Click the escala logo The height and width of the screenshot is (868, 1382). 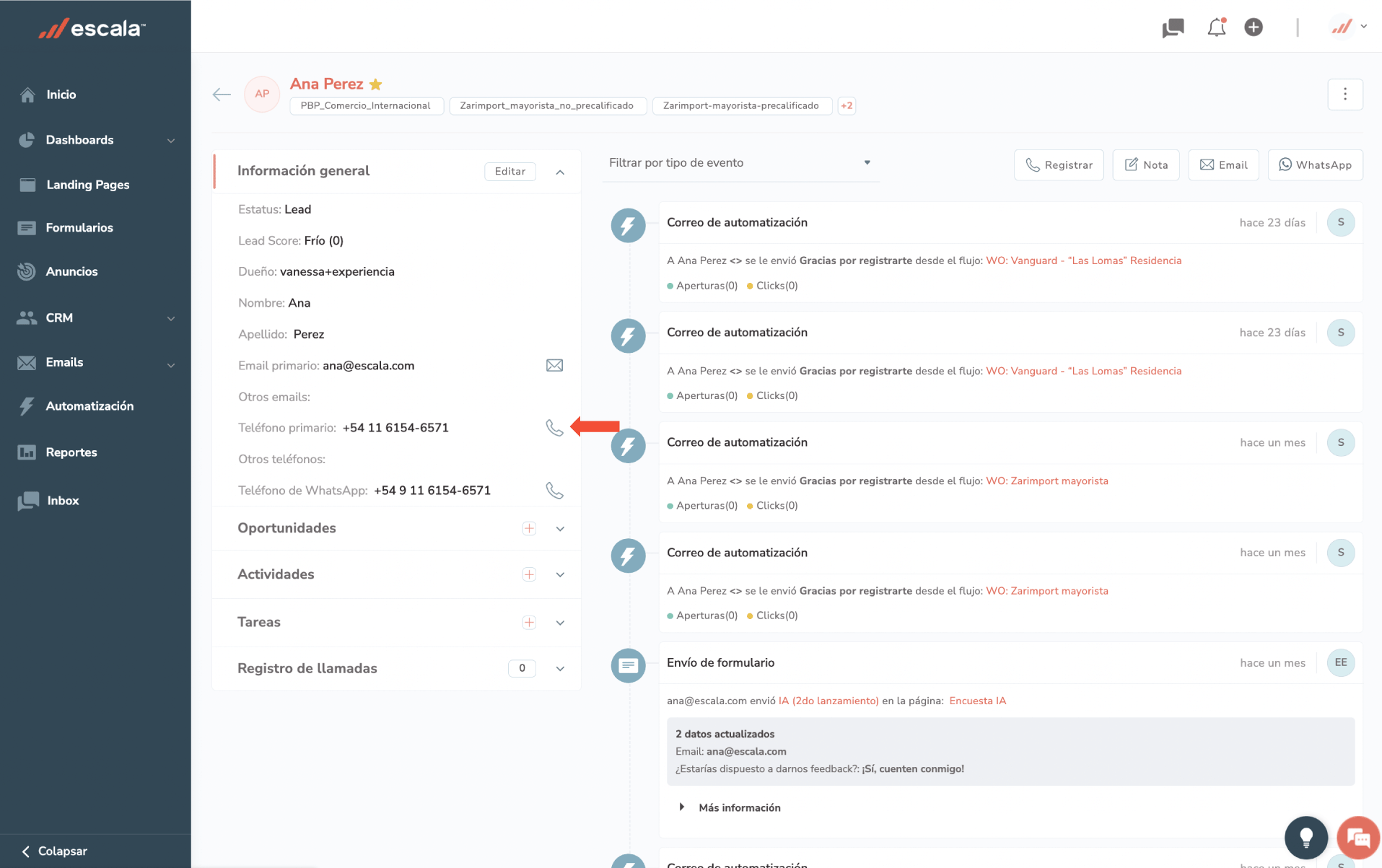click(92, 28)
